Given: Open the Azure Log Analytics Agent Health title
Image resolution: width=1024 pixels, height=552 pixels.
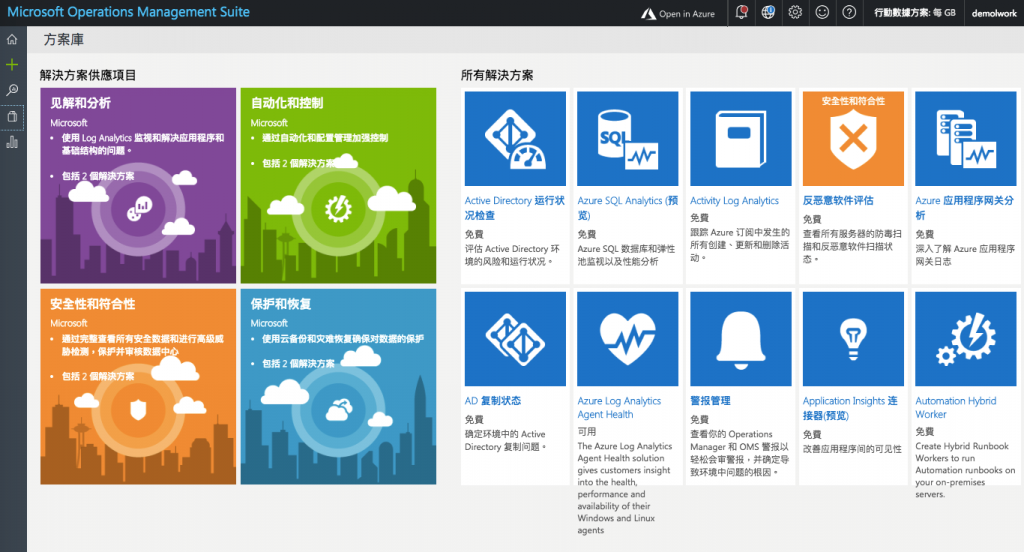Looking at the screenshot, I should [x=619, y=408].
